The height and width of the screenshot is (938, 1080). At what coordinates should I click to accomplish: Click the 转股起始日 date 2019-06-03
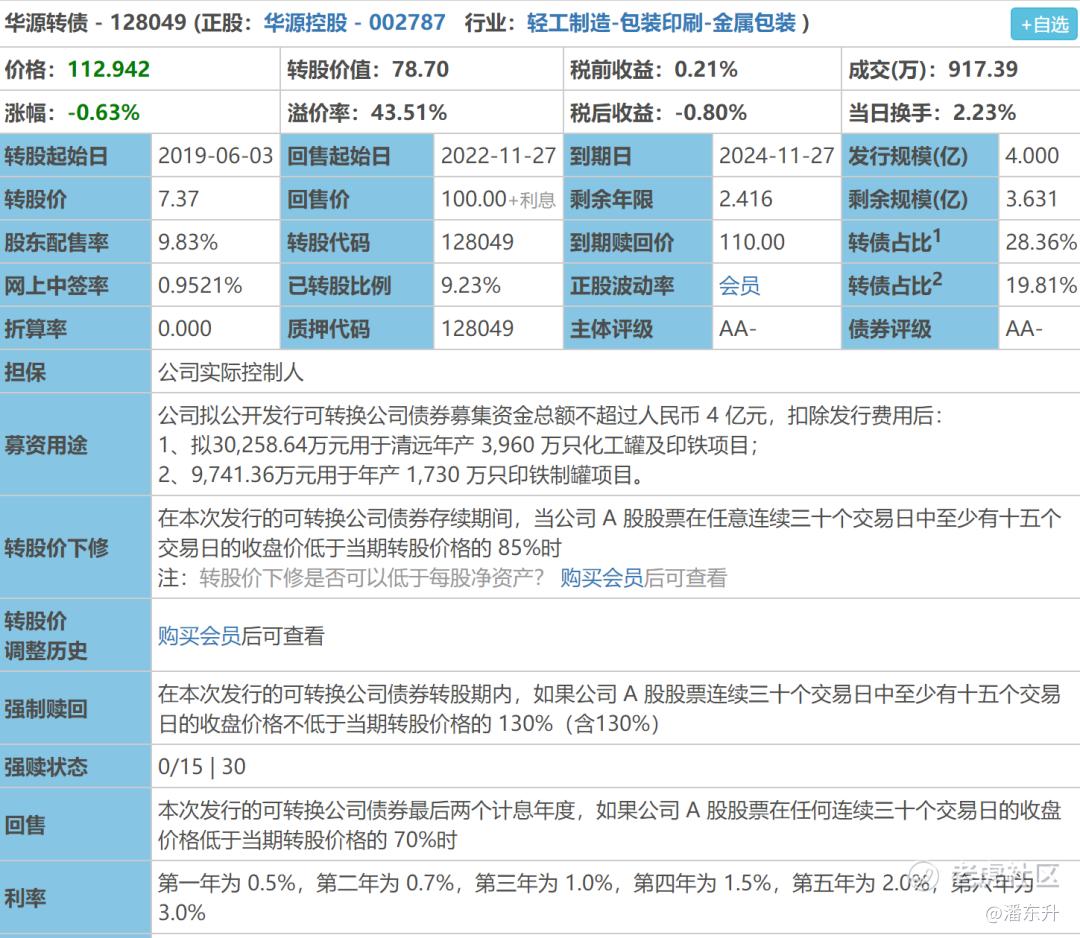tap(216, 156)
